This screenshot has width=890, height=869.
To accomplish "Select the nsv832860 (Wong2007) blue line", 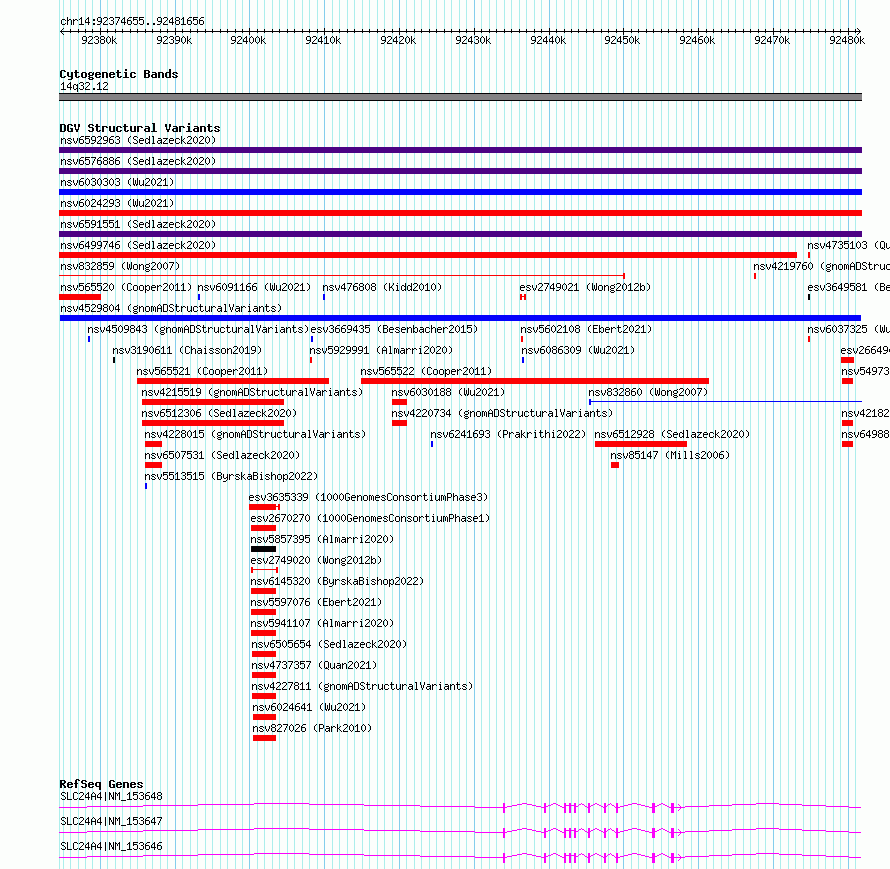I will pyautogui.click(x=725, y=402).
